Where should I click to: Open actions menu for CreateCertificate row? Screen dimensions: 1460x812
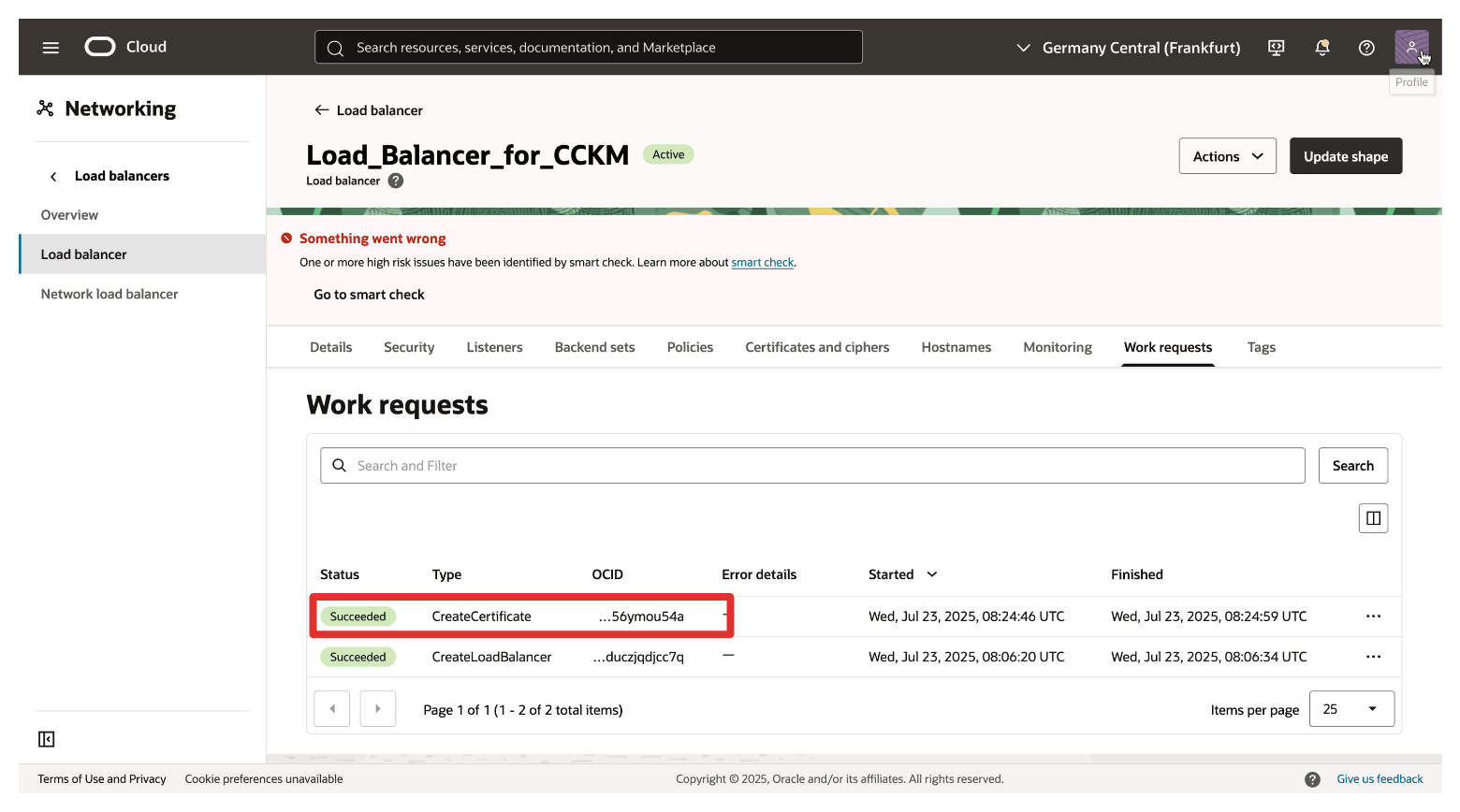[x=1373, y=616]
